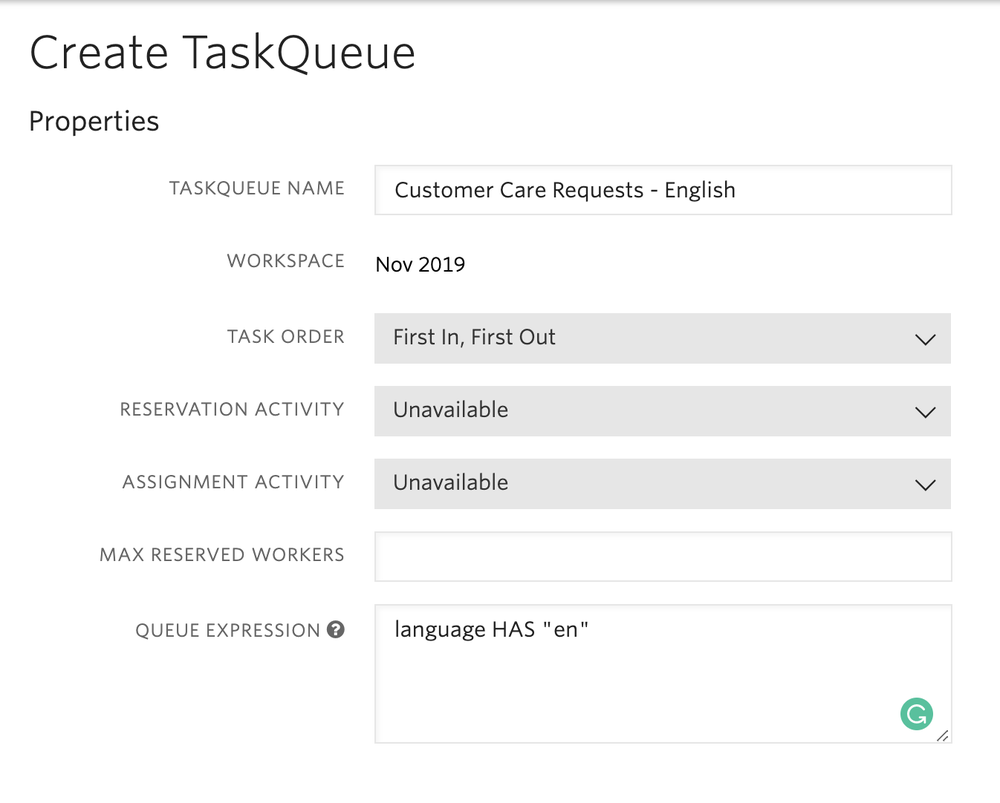The image size is (1000, 803).
Task: Edit the Queue Expression text area
Action: point(662,670)
